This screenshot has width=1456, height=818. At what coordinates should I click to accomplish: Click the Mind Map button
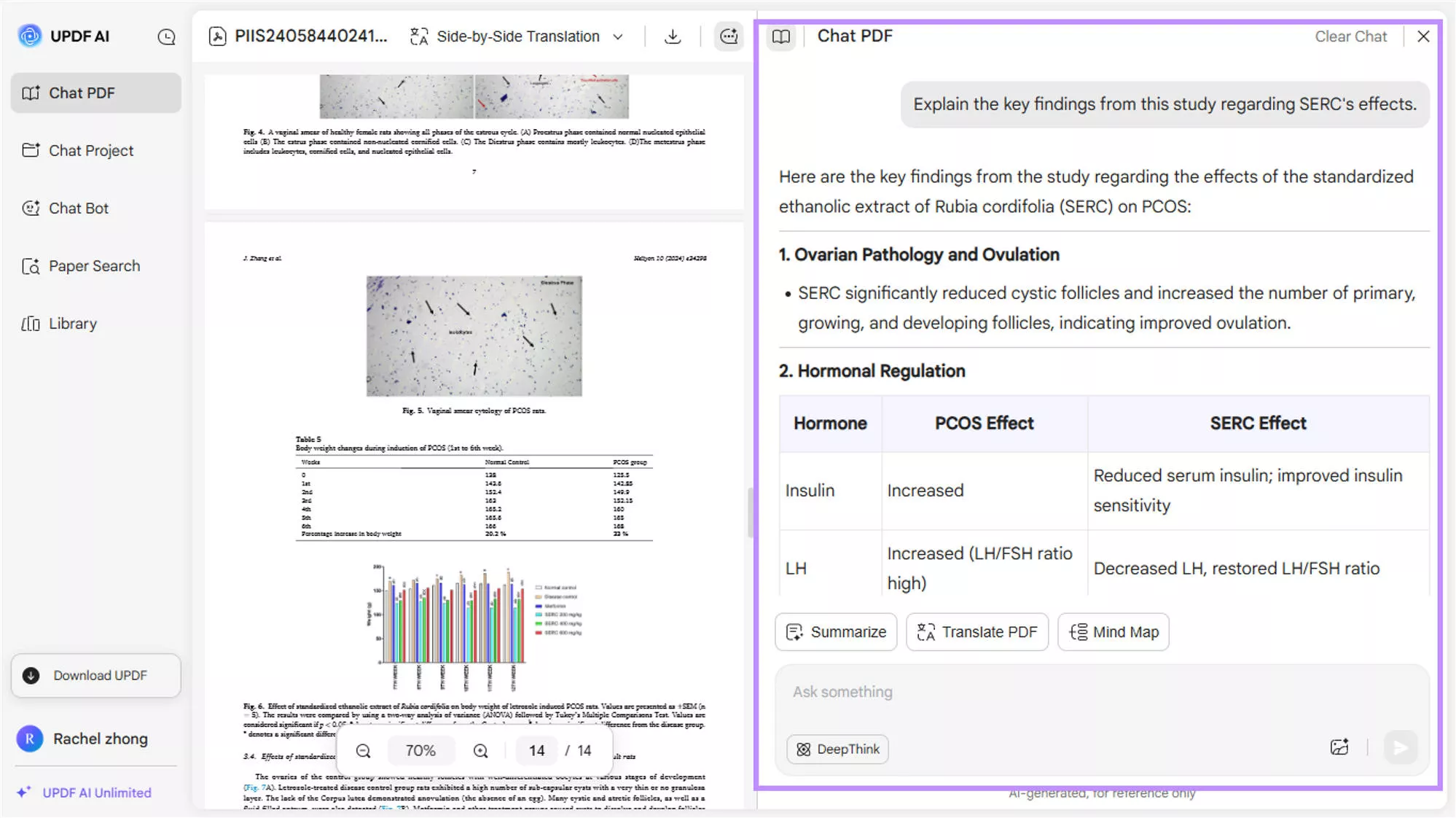(1113, 632)
